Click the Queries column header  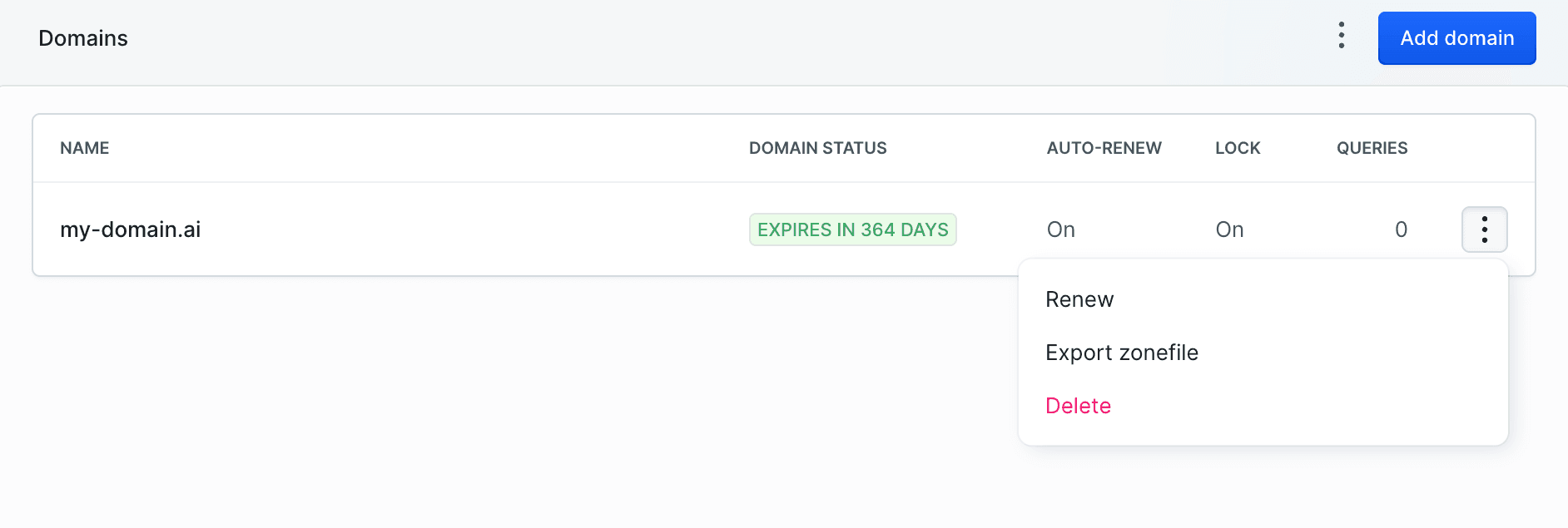coord(1372,148)
